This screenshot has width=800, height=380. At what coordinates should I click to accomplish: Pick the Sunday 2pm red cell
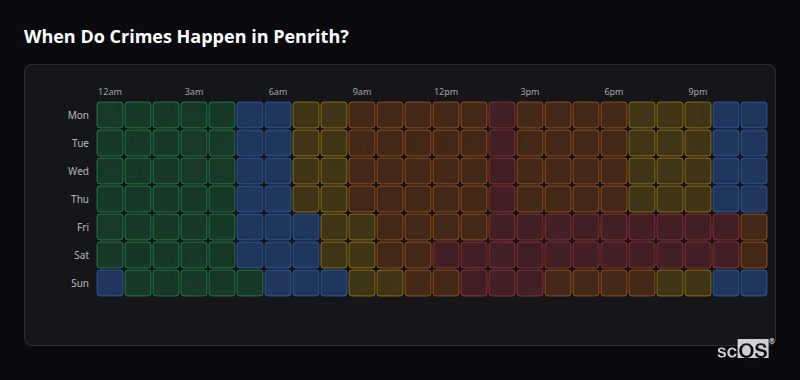pyautogui.click(x=502, y=283)
